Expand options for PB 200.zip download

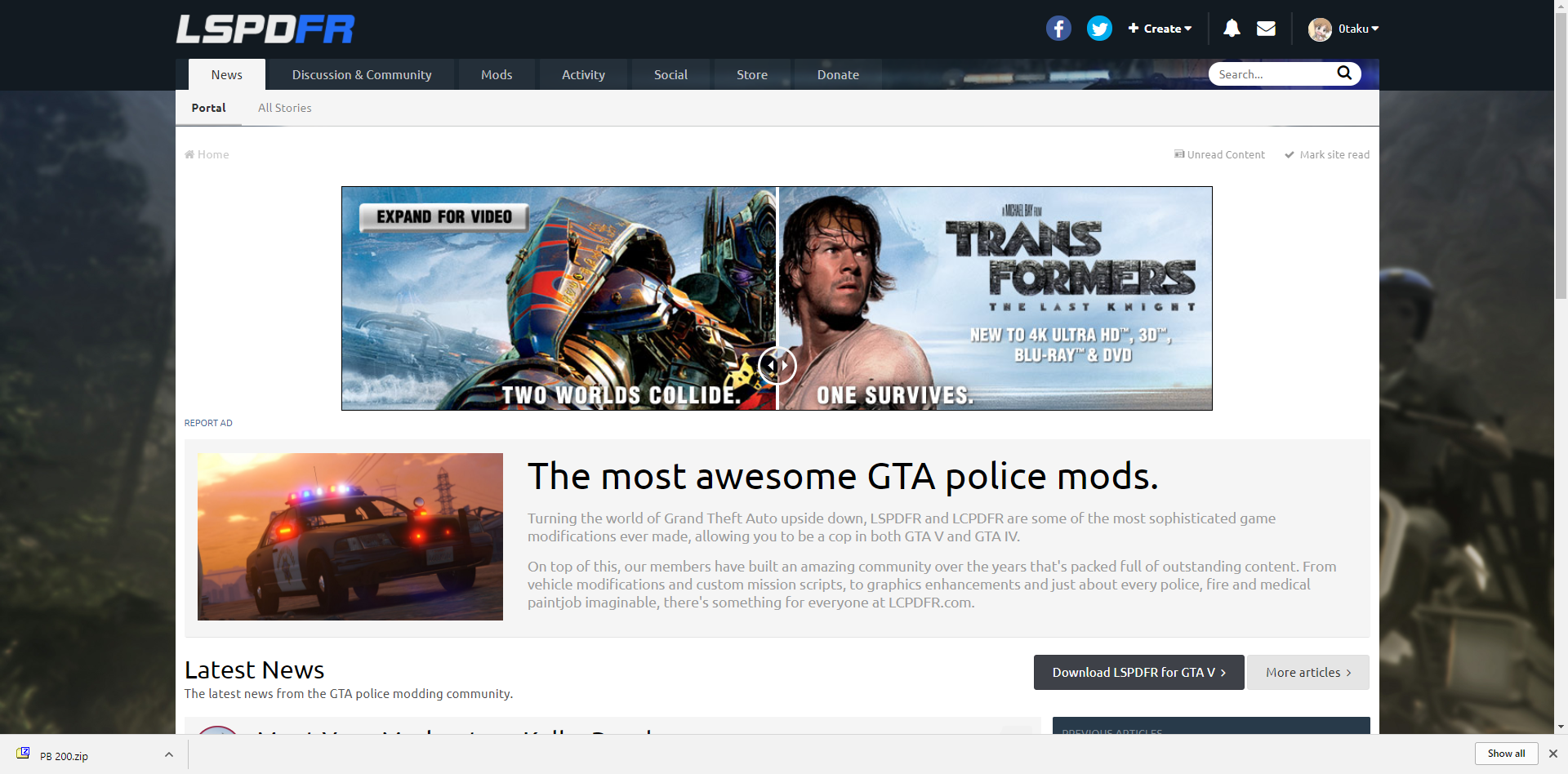coord(169,754)
